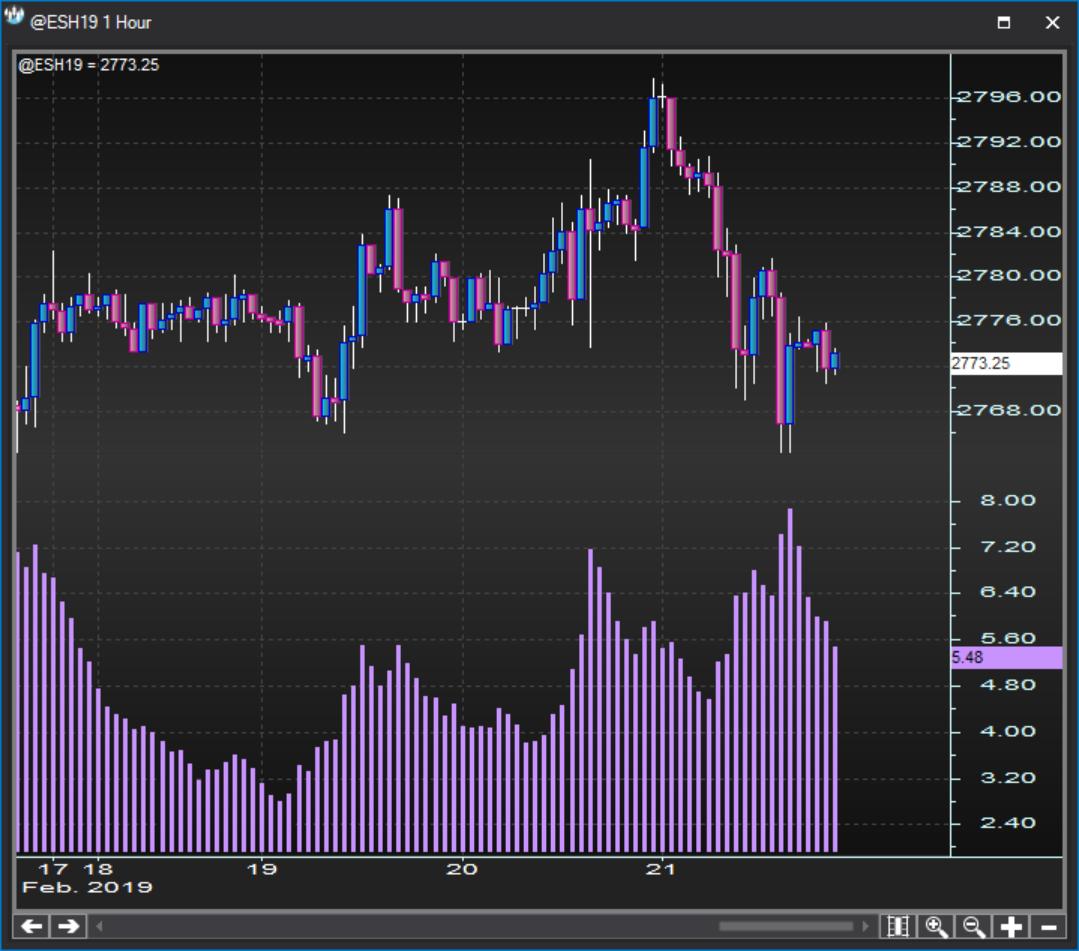Click the horizontal scrollbar thumb
The height and width of the screenshot is (951, 1079).
(x=786, y=926)
